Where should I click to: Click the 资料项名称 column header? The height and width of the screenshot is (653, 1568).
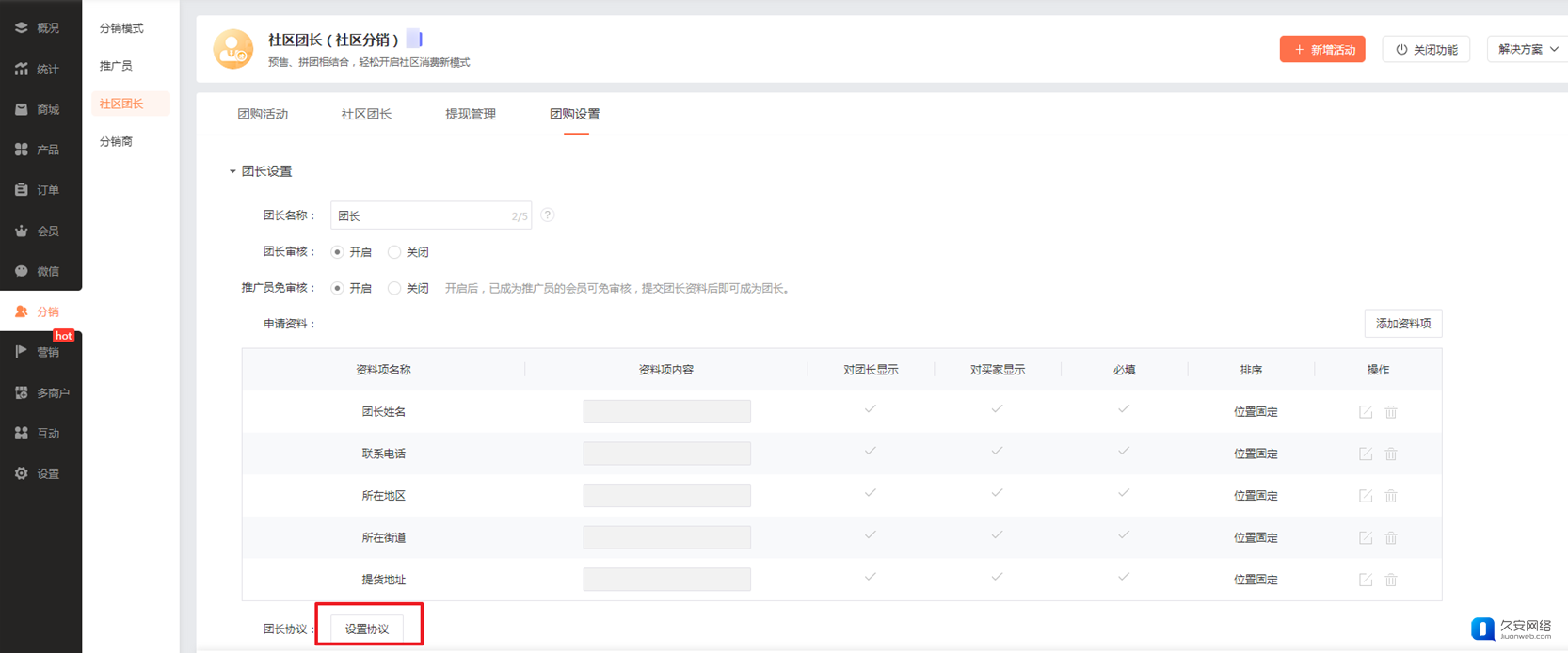383,370
